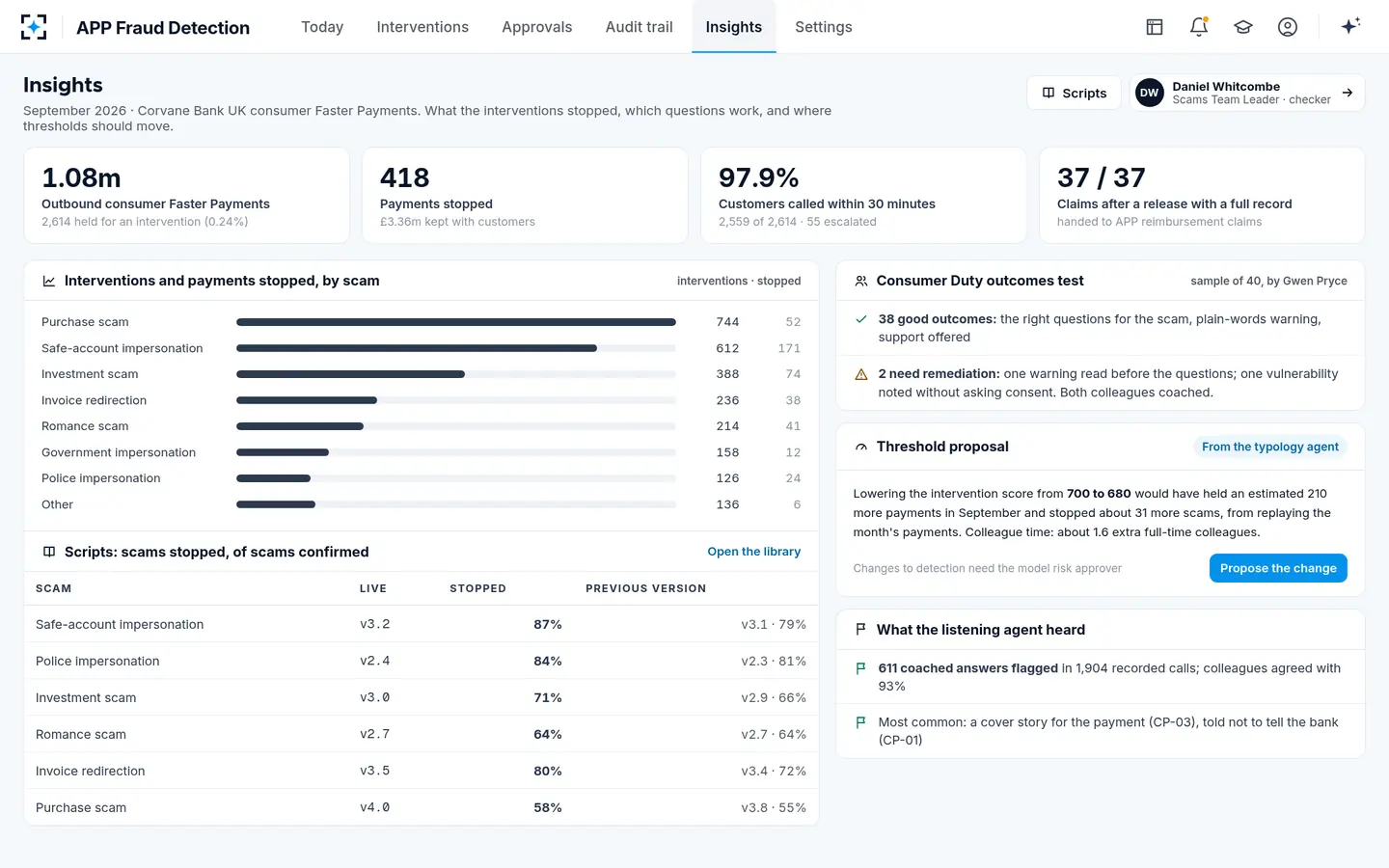Click the v3.4 · 72% previous version cell
Viewport: 1389px width, 868px height.
pyautogui.click(x=774, y=772)
